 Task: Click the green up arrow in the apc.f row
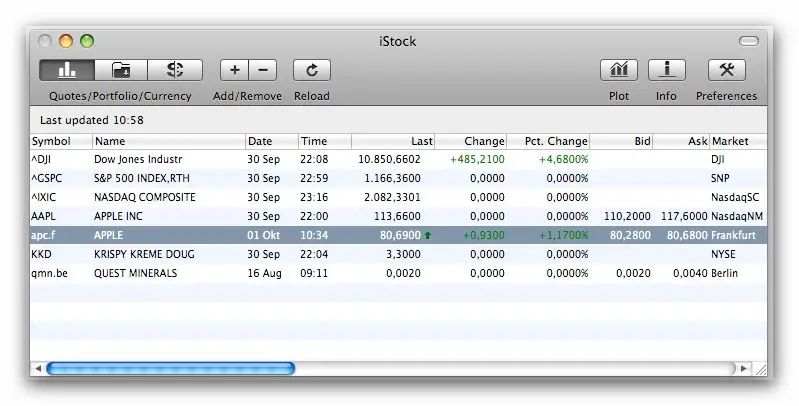point(428,235)
